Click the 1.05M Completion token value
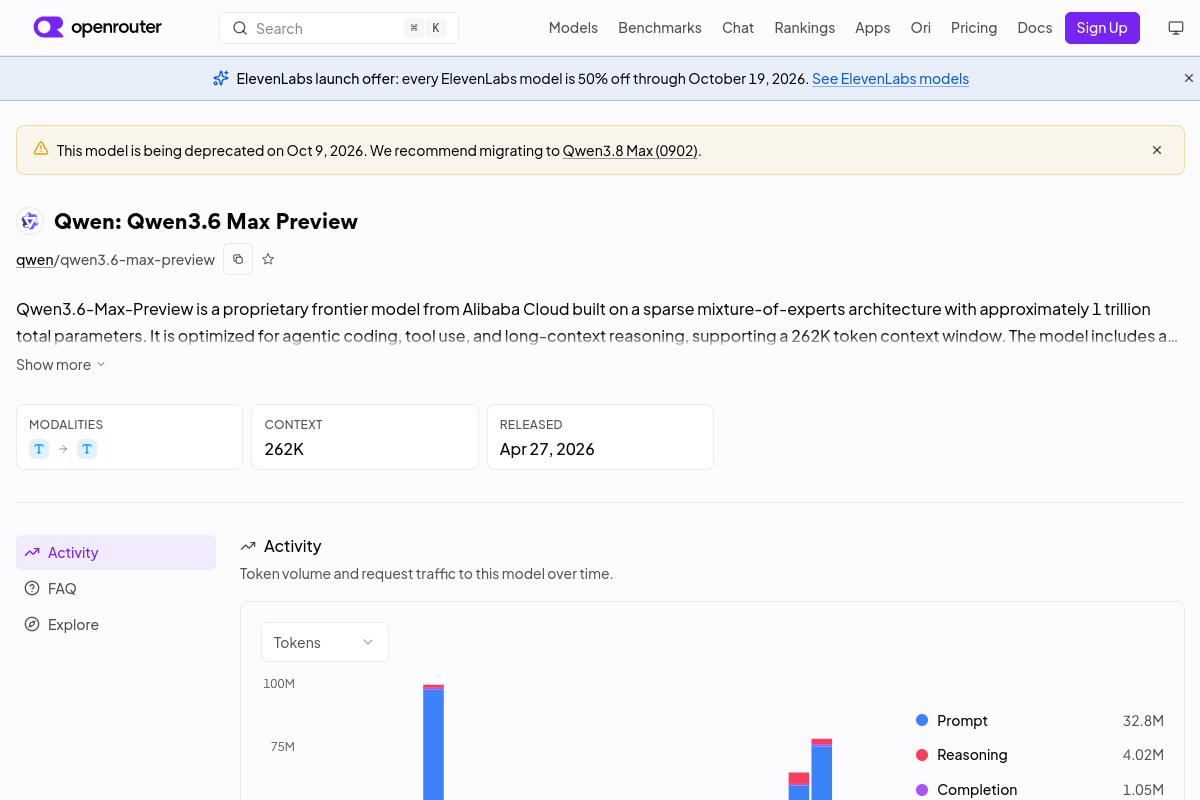1200x800 pixels. pyautogui.click(x=1143, y=790)
